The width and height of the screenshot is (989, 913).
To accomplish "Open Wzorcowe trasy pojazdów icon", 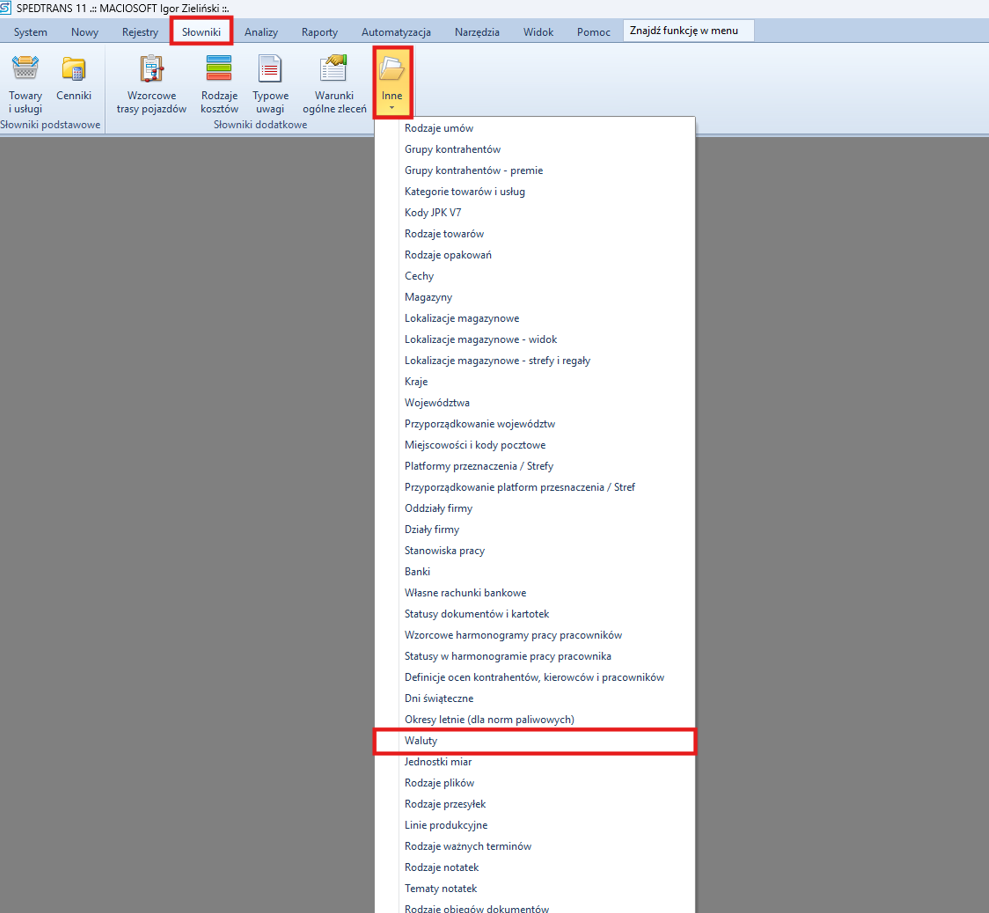I will (x=151, y=70).
